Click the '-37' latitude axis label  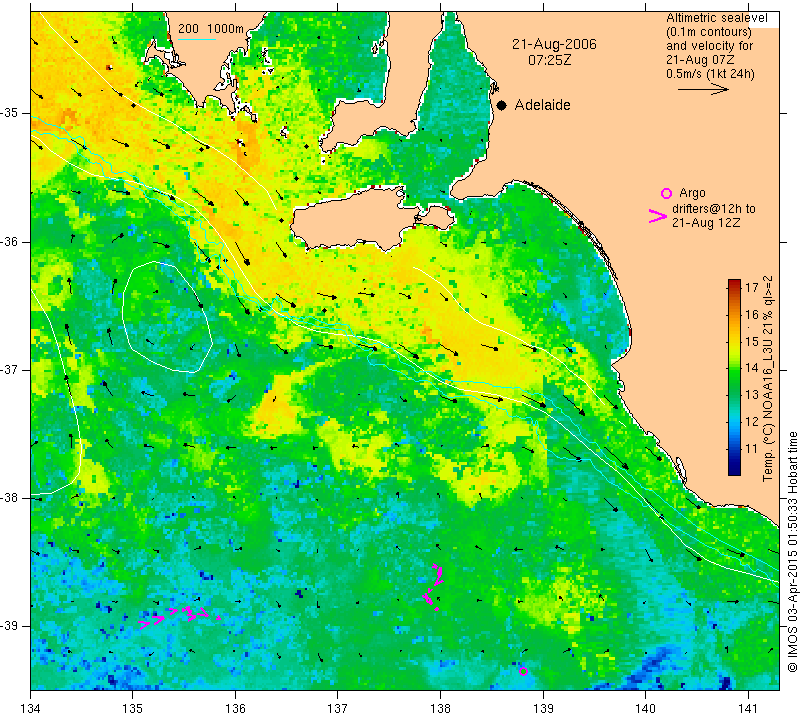(10, 369)
